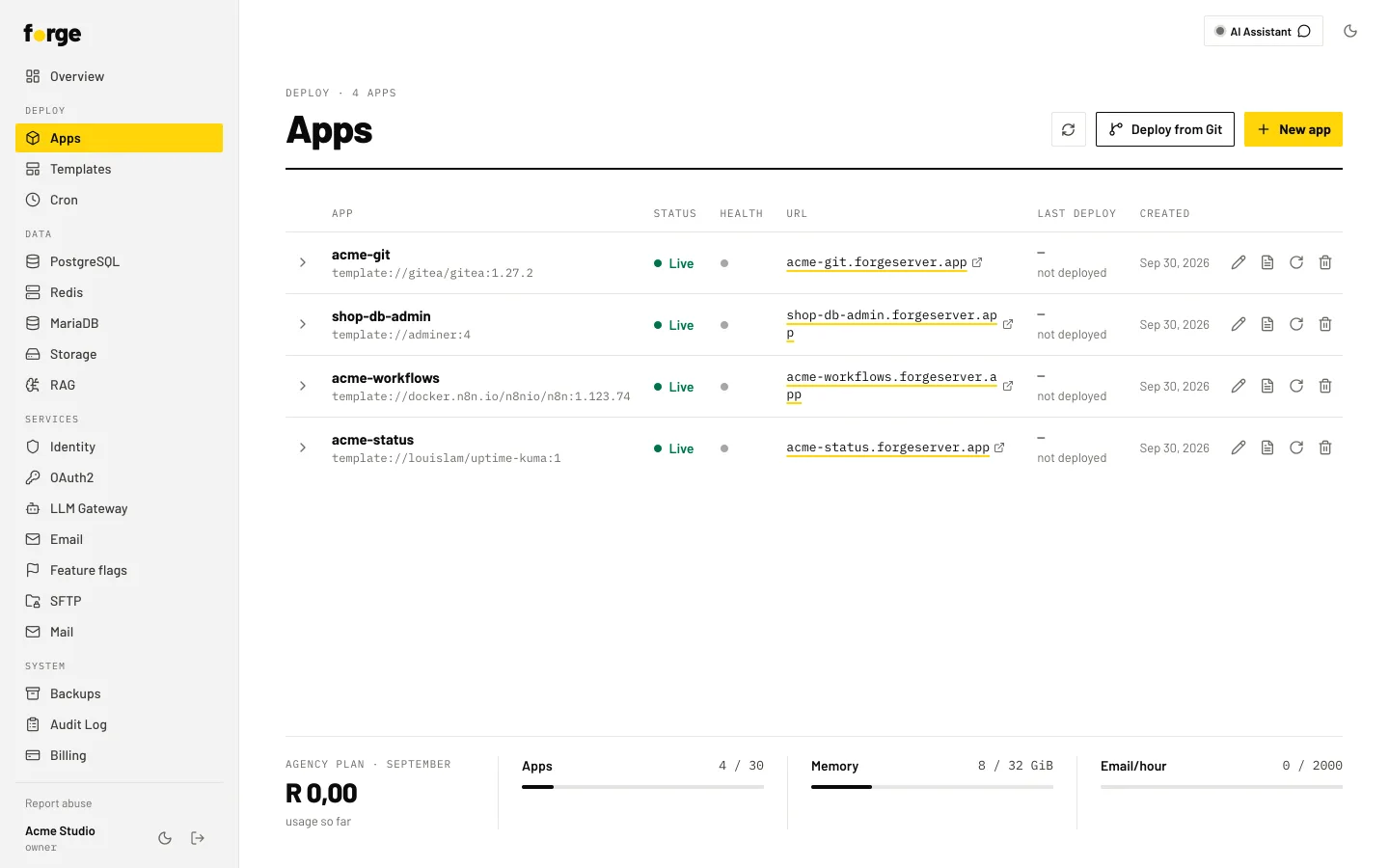Edit acme-workflows with pencil icon
Screen dimensions: 1389x868
pos(1239,386)
